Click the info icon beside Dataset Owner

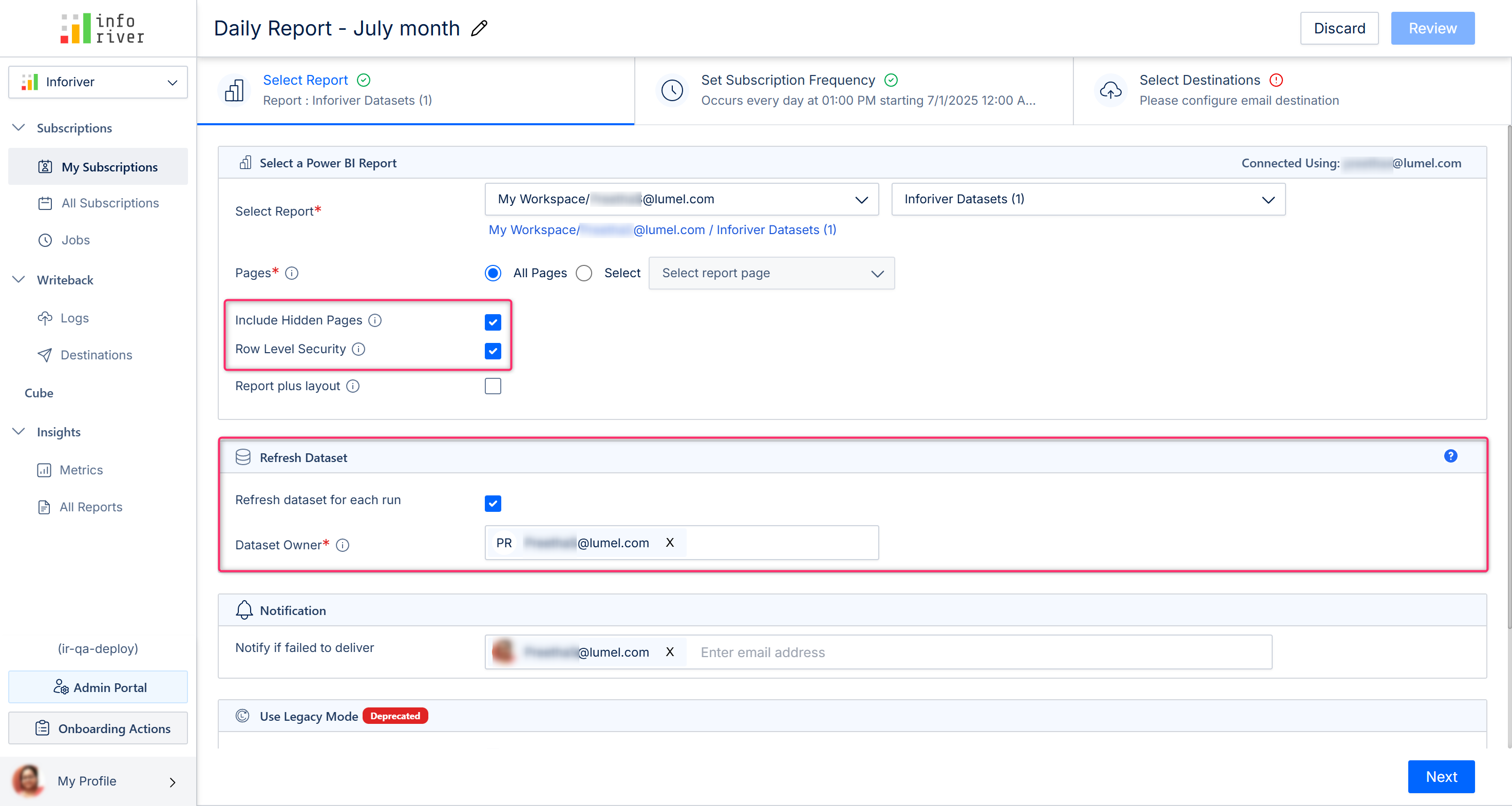(343, 545)
